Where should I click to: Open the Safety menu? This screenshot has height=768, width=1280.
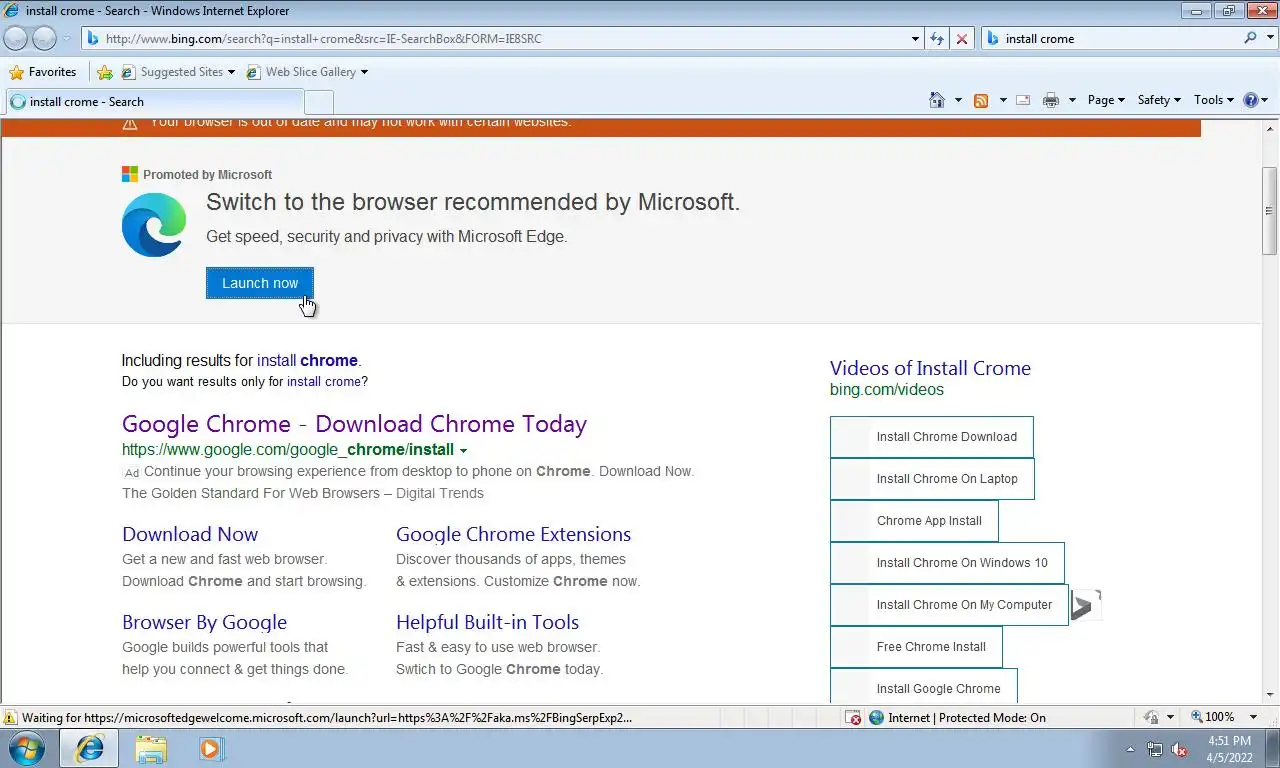(x=1159, y=100)
